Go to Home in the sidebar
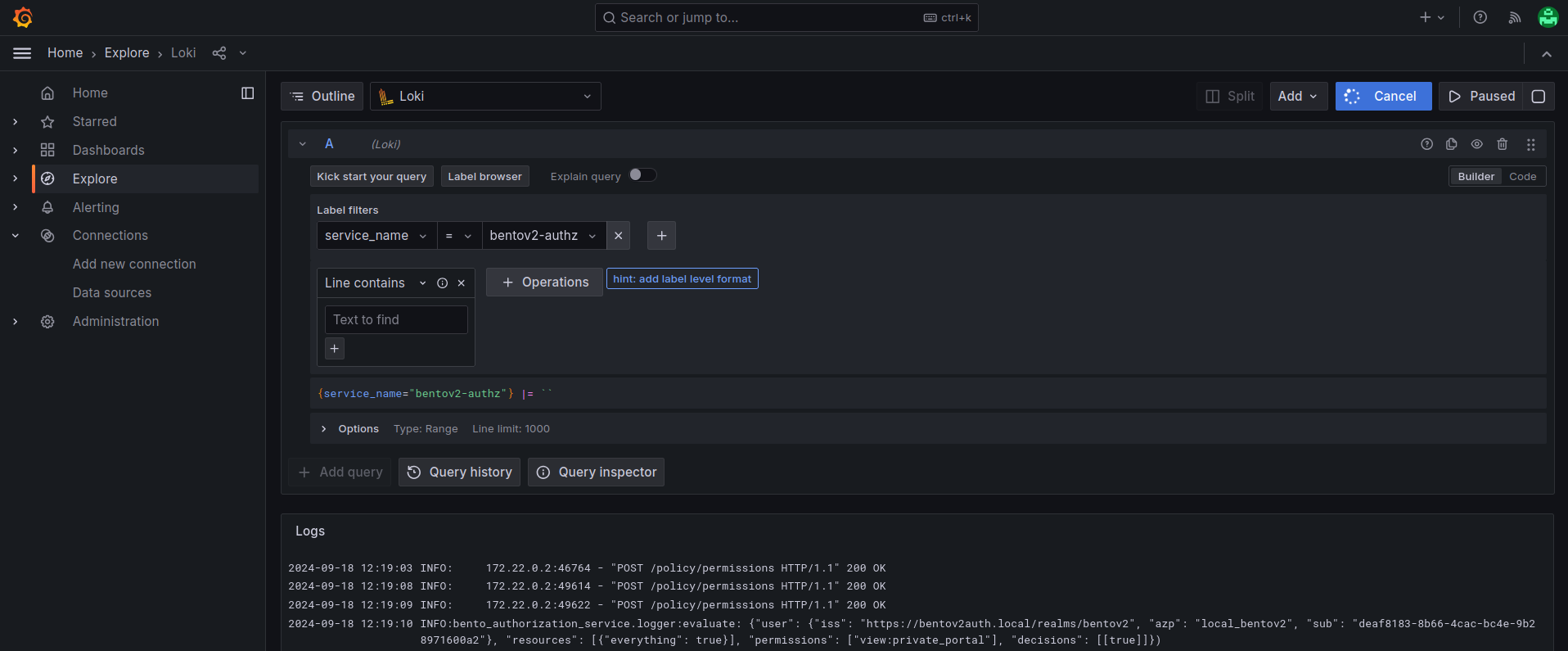This screenshot has height=651, width=1568. coord(90,93)
